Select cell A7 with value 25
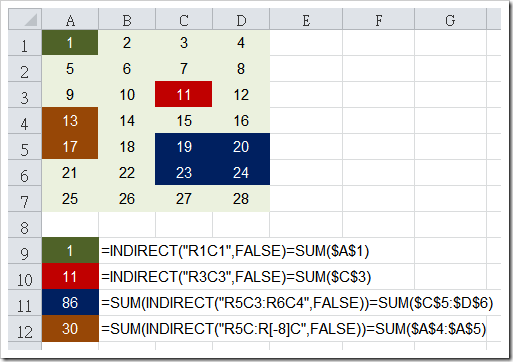 pos(70,199)
